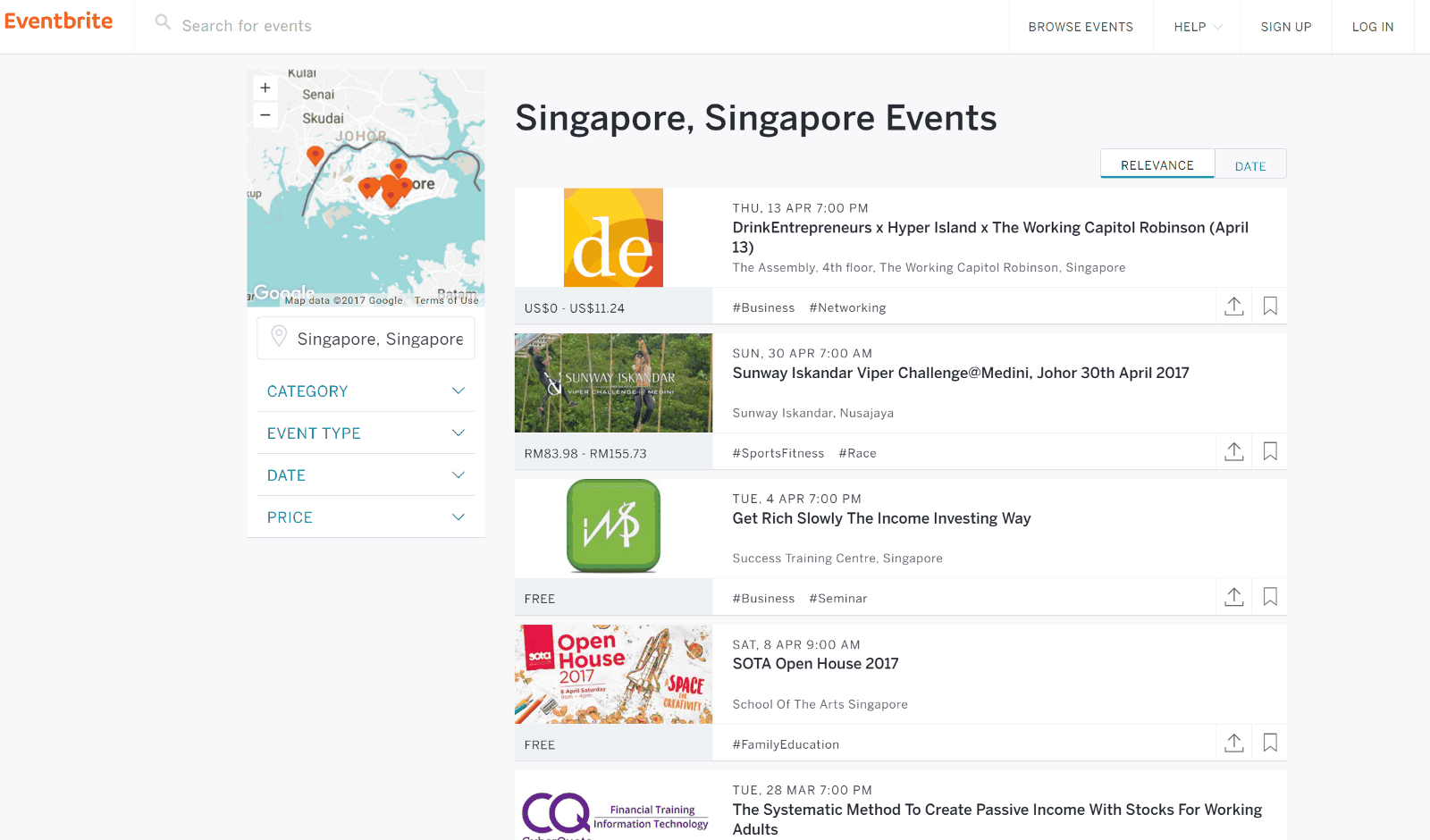Share the Sunway Iskandar Viper Challenge event
The width and height of the screenshot is (1430, 840).
click(1234, 451)
